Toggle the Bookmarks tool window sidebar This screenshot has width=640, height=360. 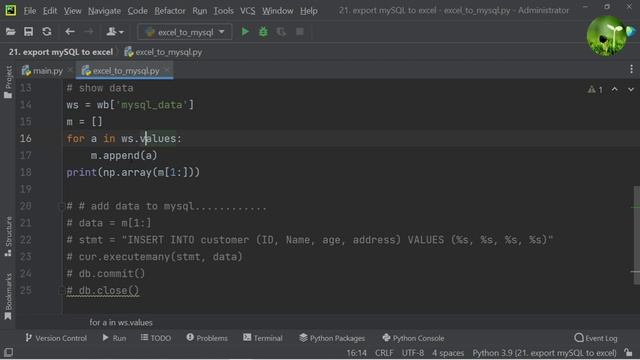[x=8, y=297]
